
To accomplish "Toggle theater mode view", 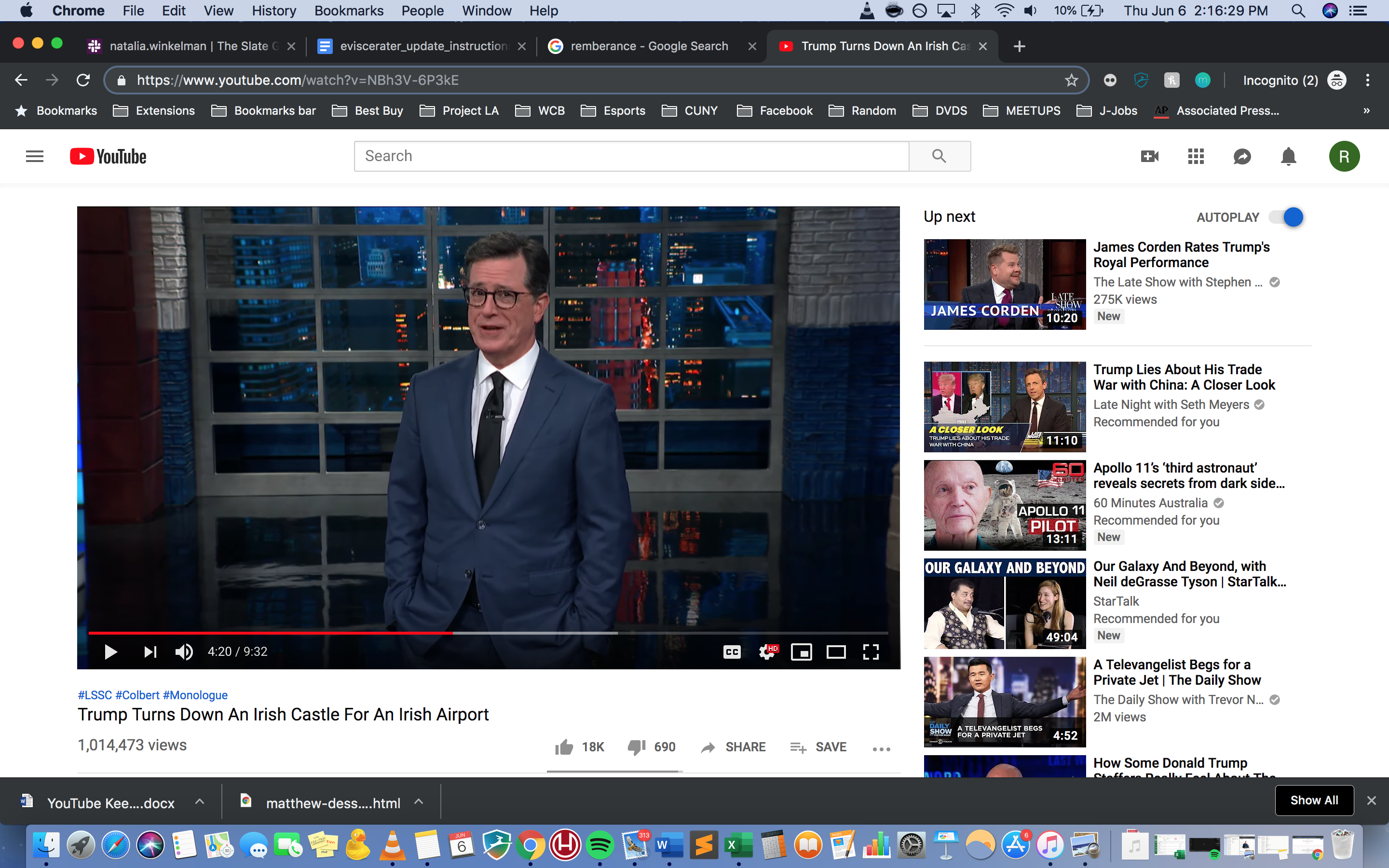I will [836, 651].
